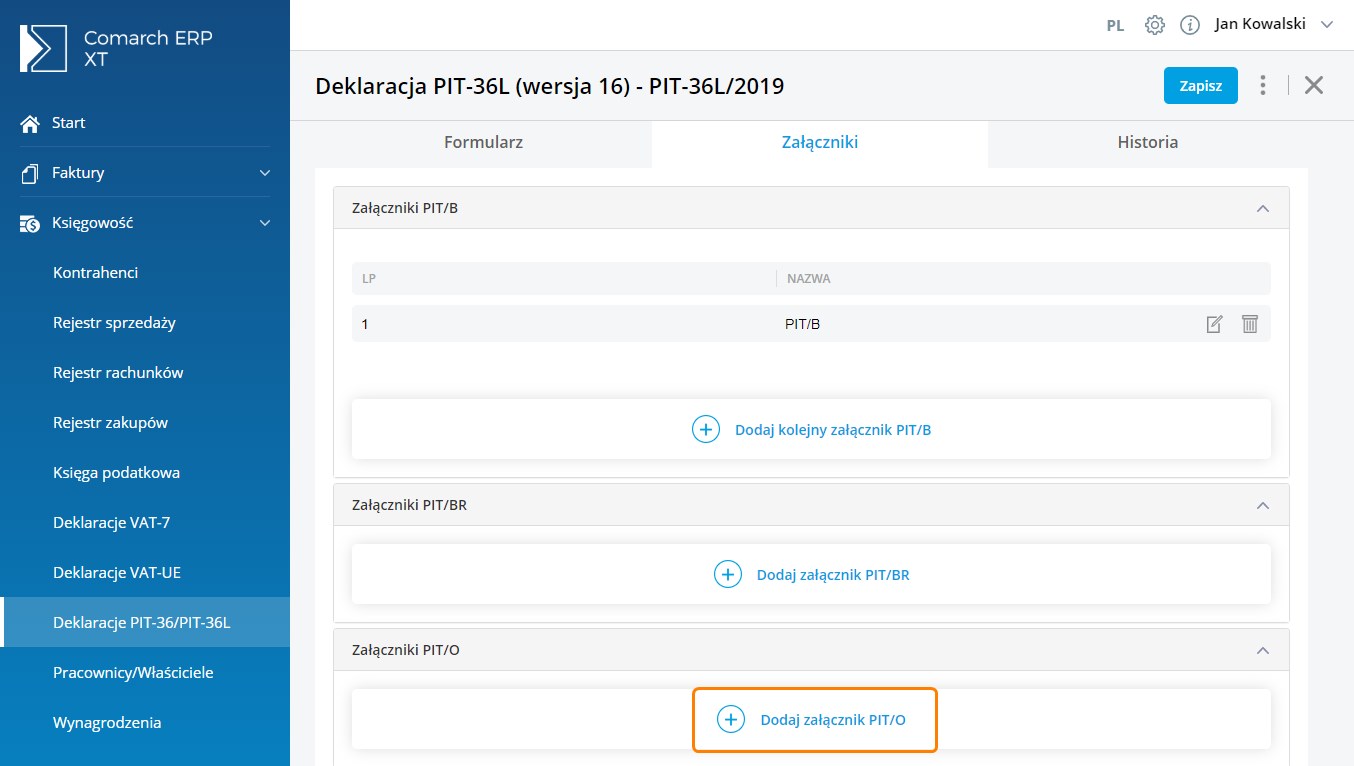1354x766 pixels.
Task: Open Księga podatkowa in sidebar
Action: pyautogui.click(x=116, y=473)
